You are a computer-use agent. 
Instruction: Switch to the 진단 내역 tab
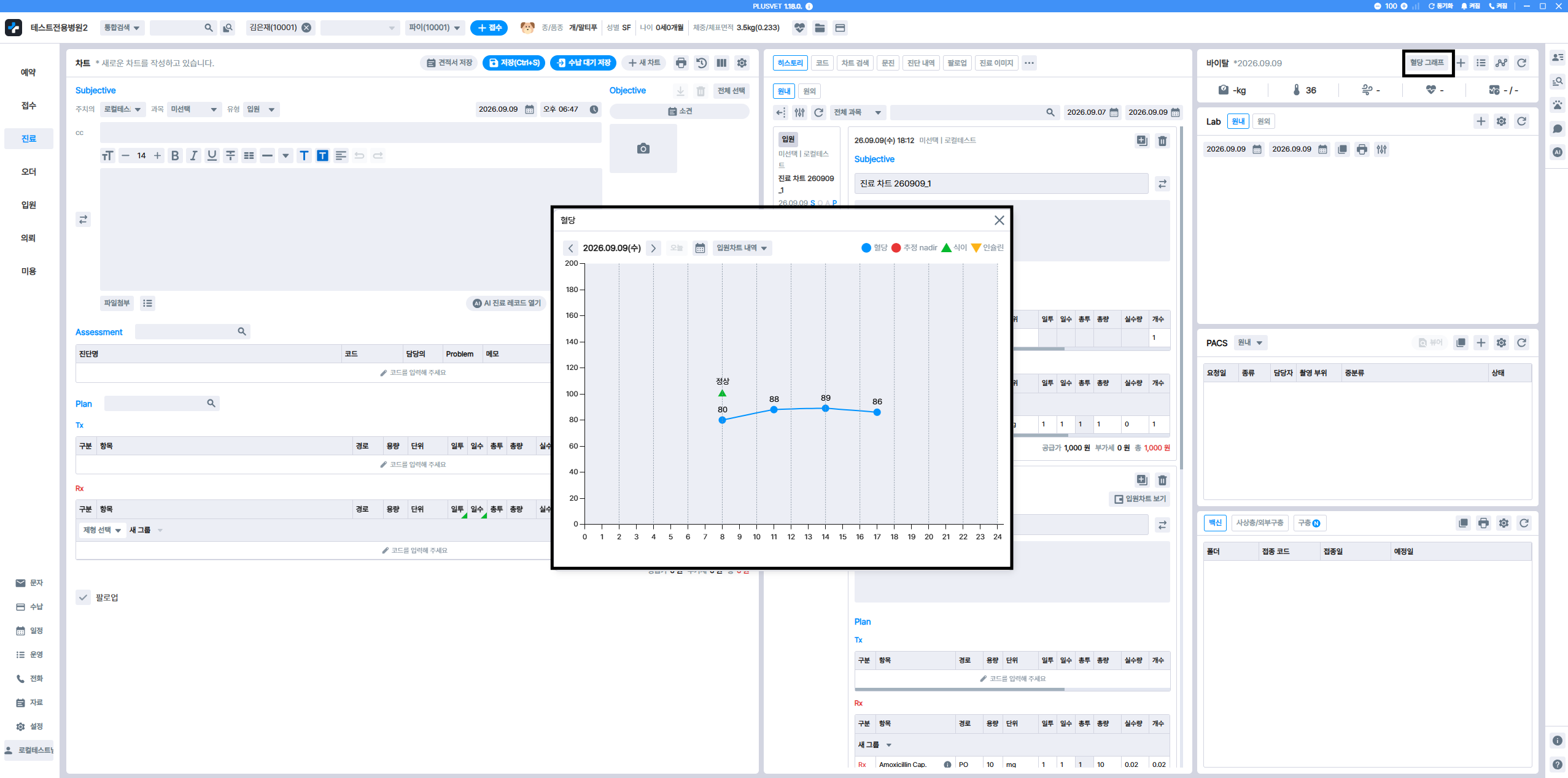click(920, 63)
